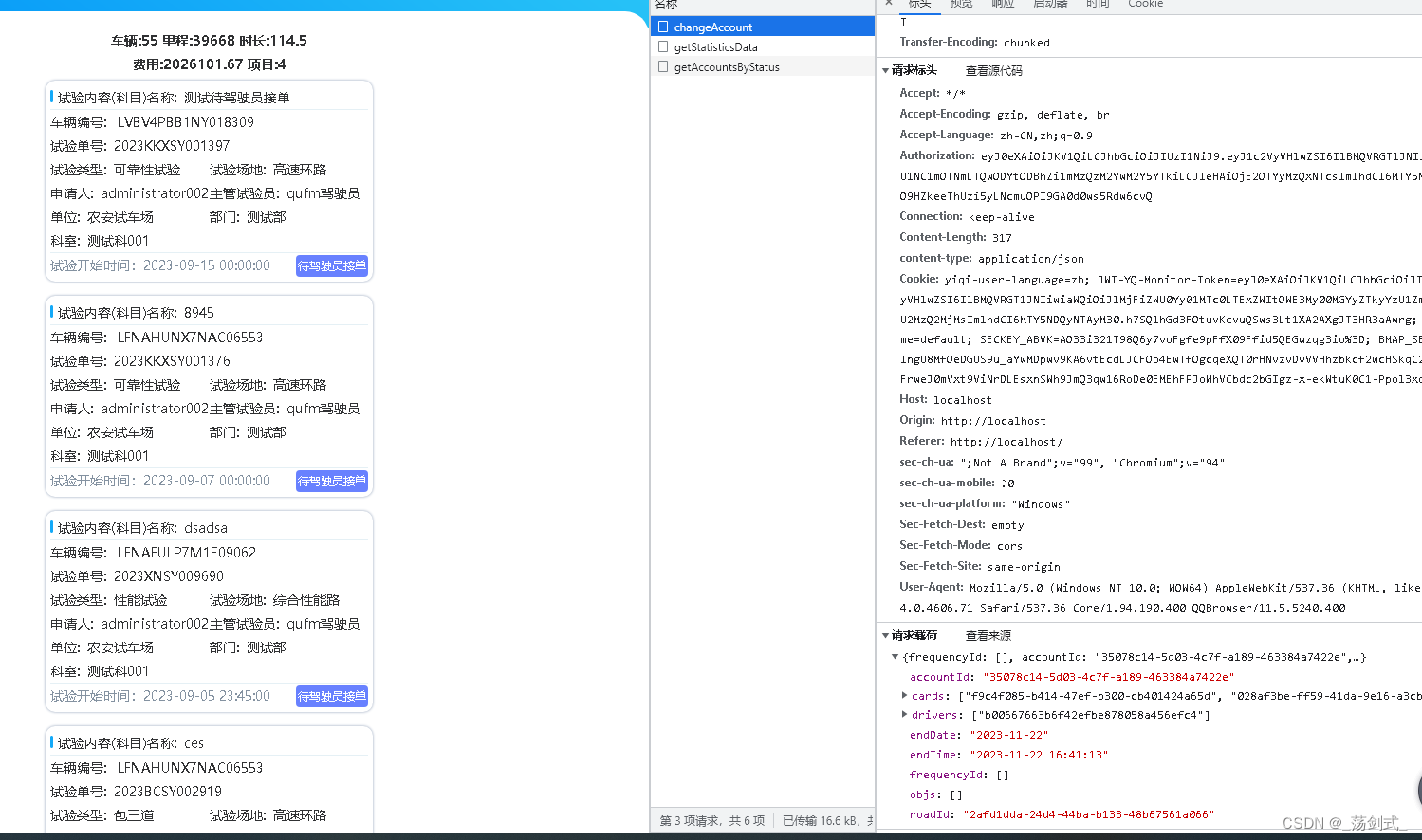Image resolution: width=1422 pixels, height=840 pixels.
Task: Select the Host: localhost header
Action: 946,400
